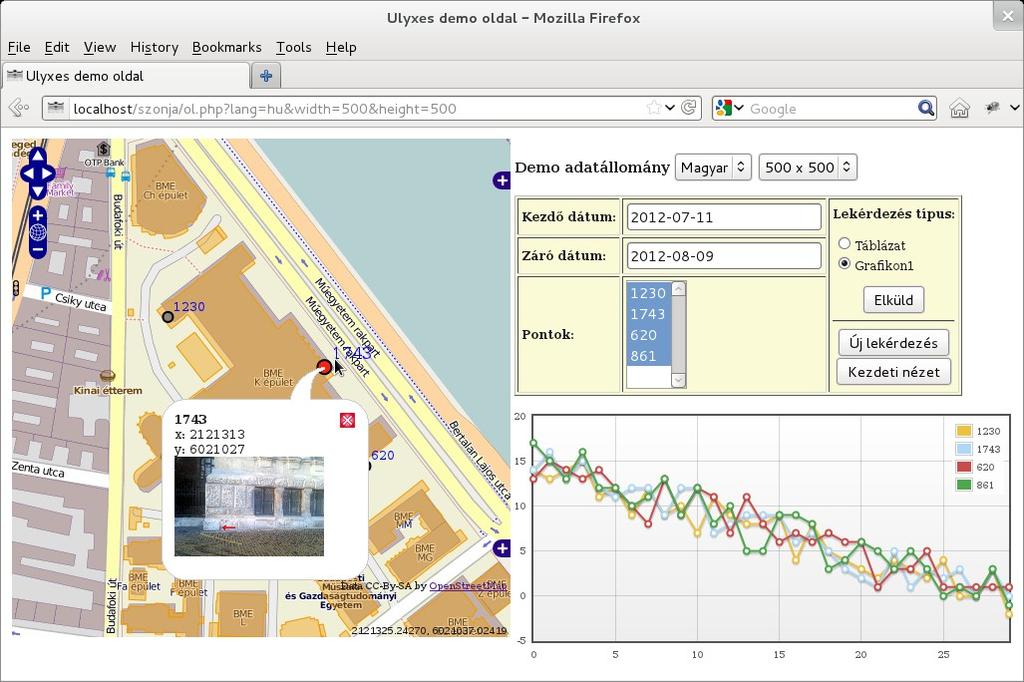
Task: Select point 1230 in the Pontok list
Action: [x=648, y=293]
